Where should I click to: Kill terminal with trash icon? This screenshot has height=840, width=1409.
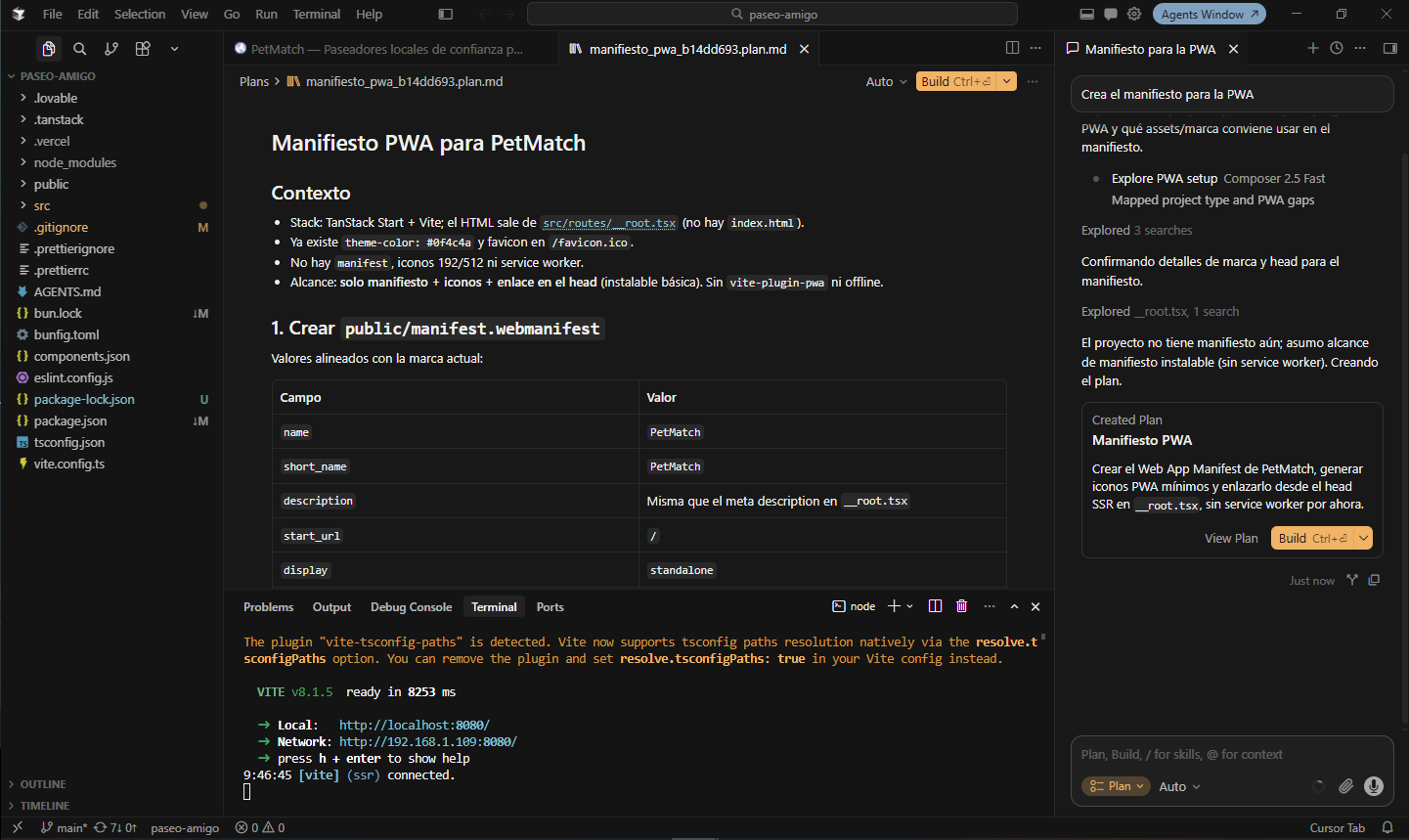(x=962, y=606)
